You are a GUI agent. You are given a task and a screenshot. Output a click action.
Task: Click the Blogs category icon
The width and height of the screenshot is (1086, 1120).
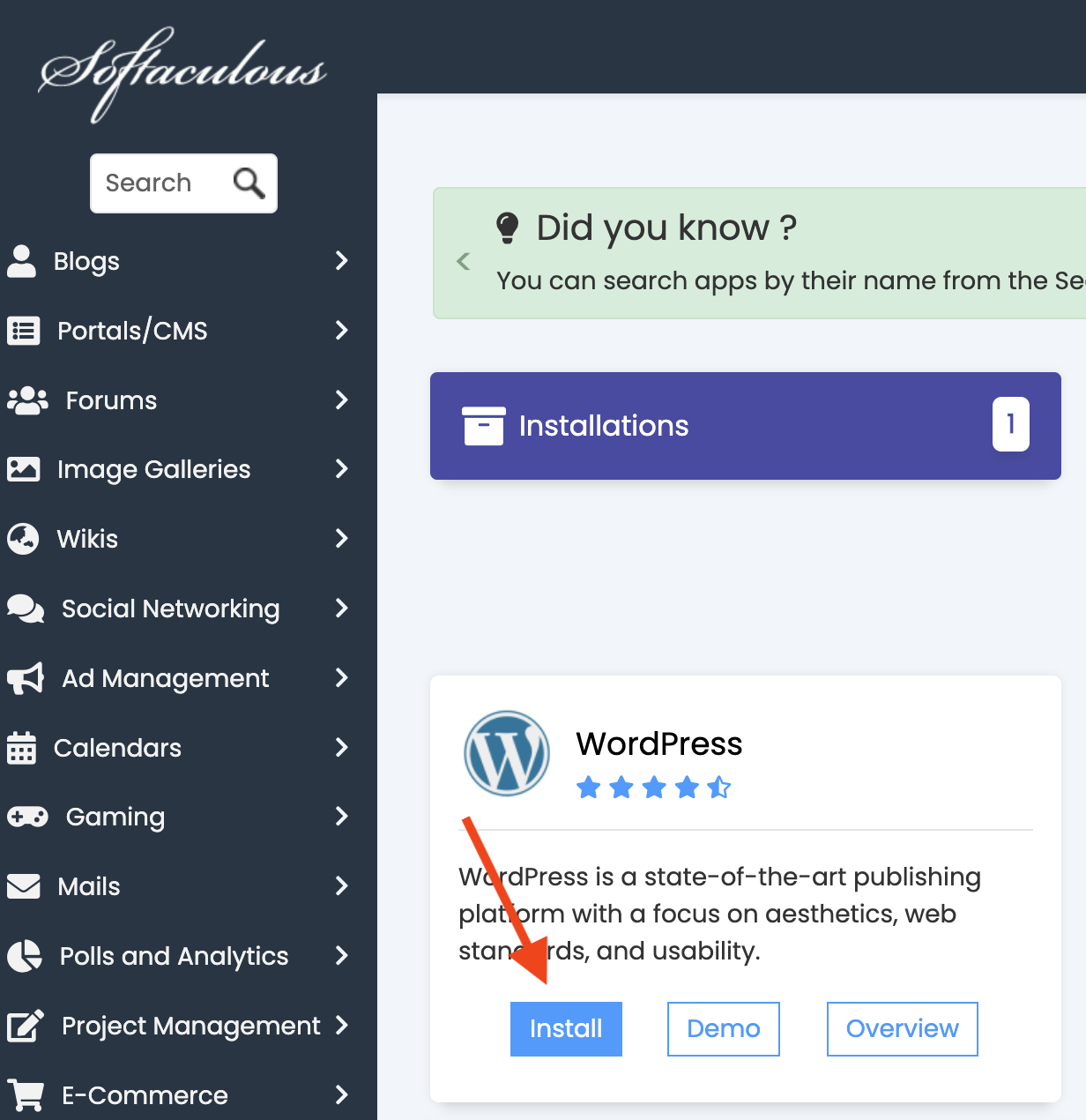click(22, 261)
